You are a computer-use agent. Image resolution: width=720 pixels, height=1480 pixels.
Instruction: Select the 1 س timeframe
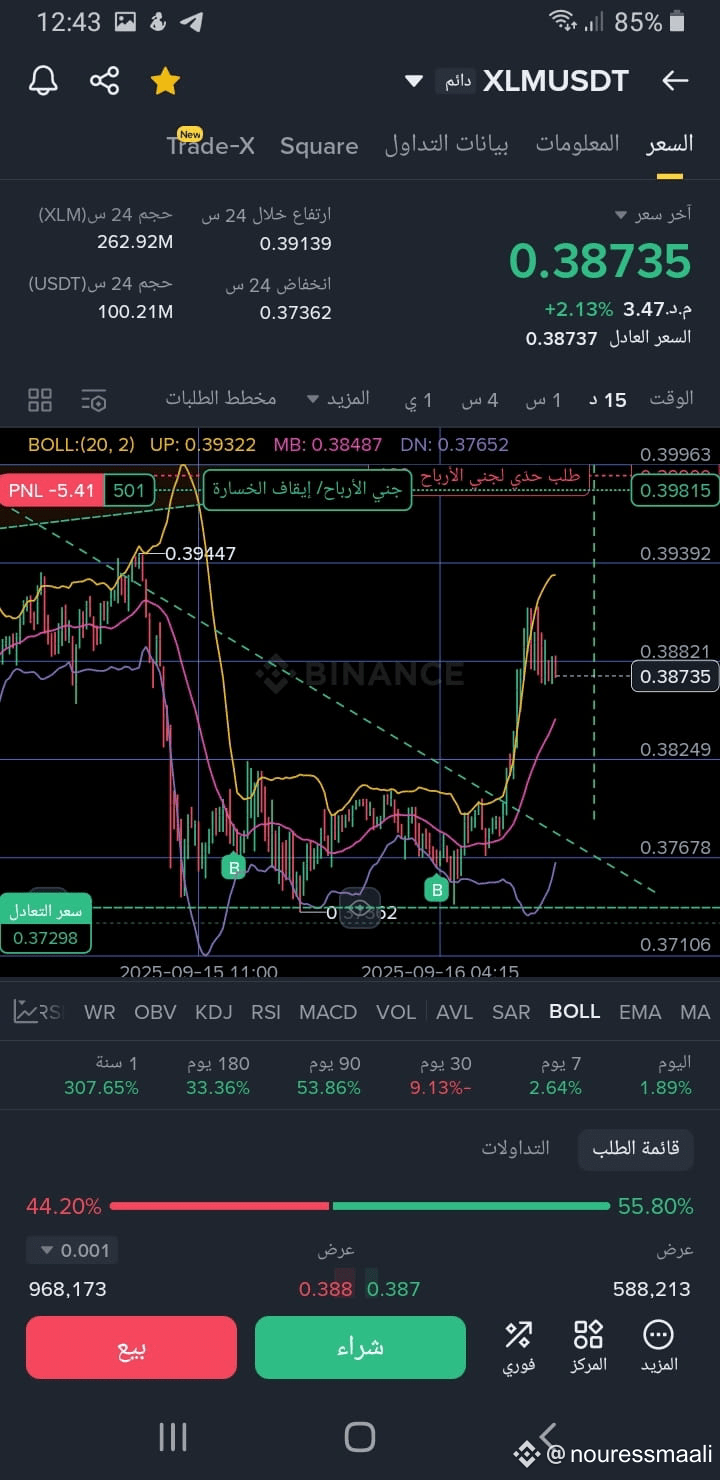pyautogui.click(x=543, y=400)
